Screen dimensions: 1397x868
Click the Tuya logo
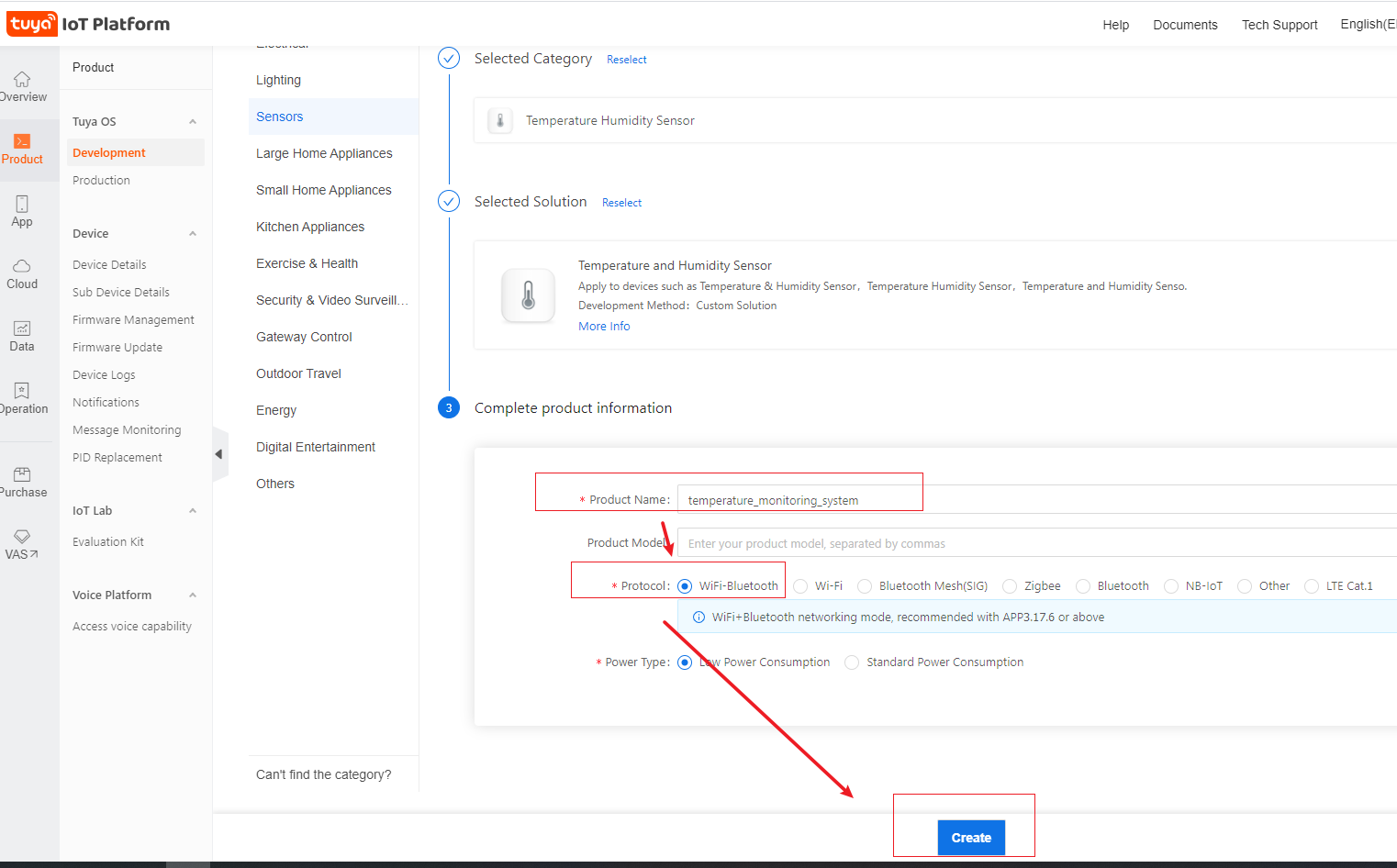tap(32, 24)
